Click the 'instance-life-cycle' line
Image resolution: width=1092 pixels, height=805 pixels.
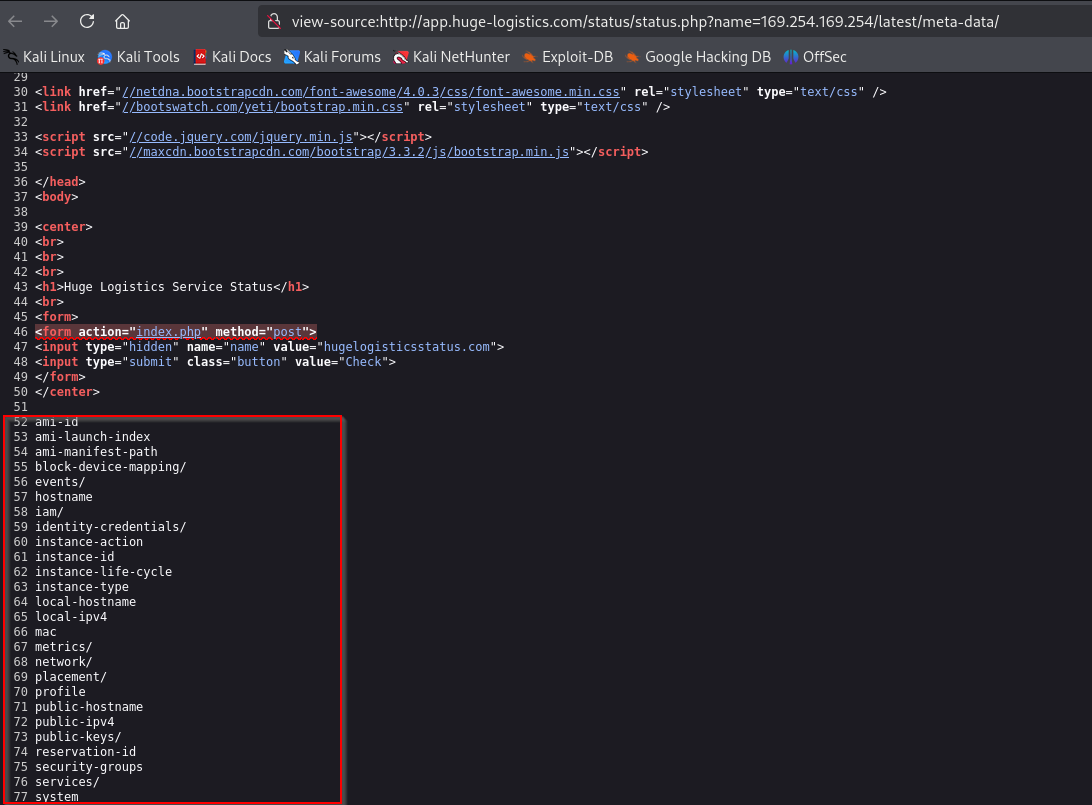point(103,572)
